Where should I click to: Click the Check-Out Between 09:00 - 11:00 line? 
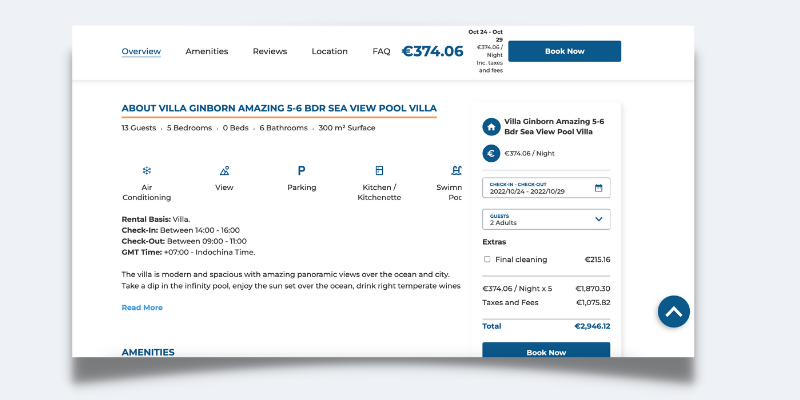tap(184, 241)
